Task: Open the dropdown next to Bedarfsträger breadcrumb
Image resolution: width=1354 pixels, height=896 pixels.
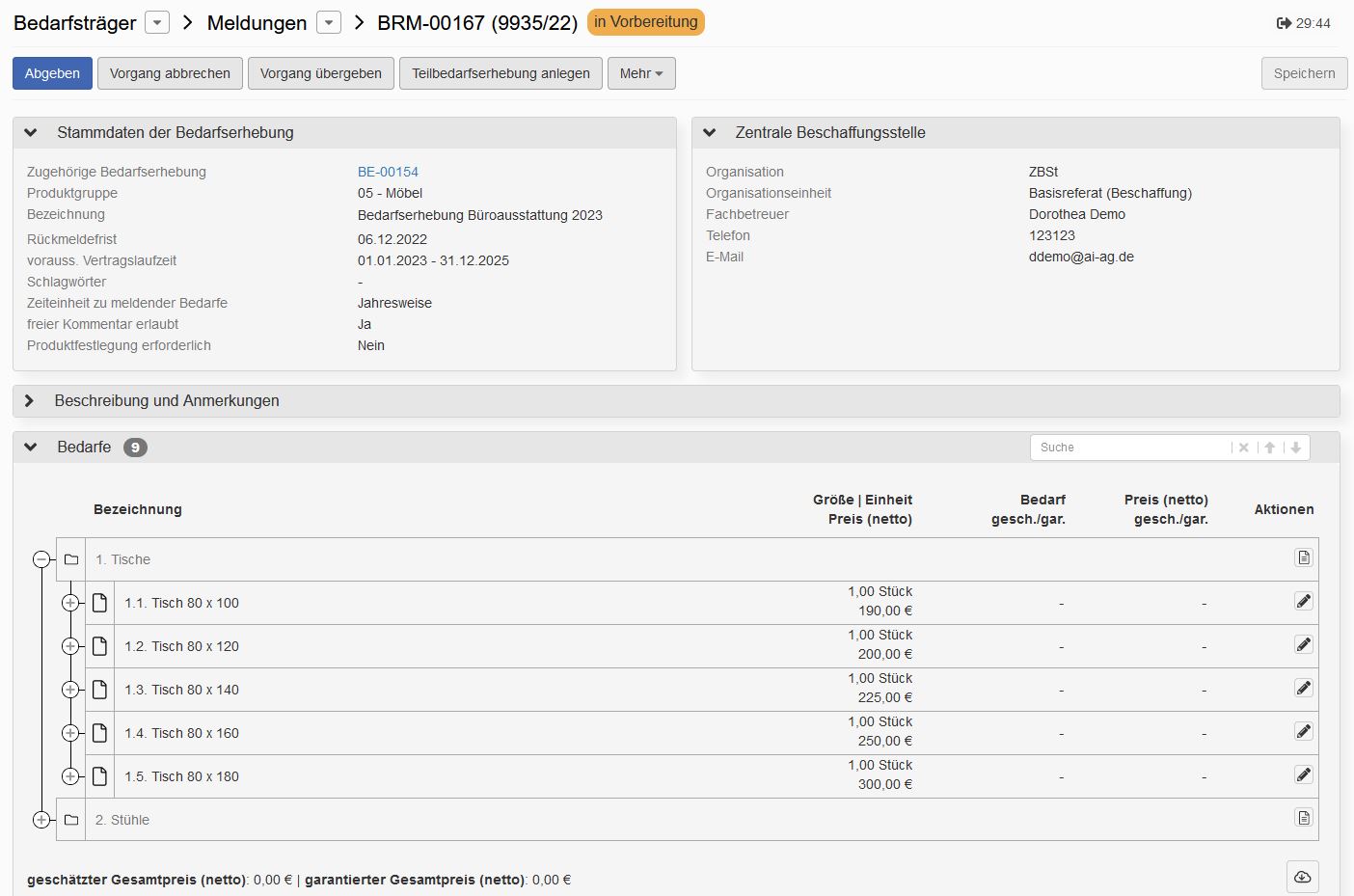Action: tap(156, 22)
